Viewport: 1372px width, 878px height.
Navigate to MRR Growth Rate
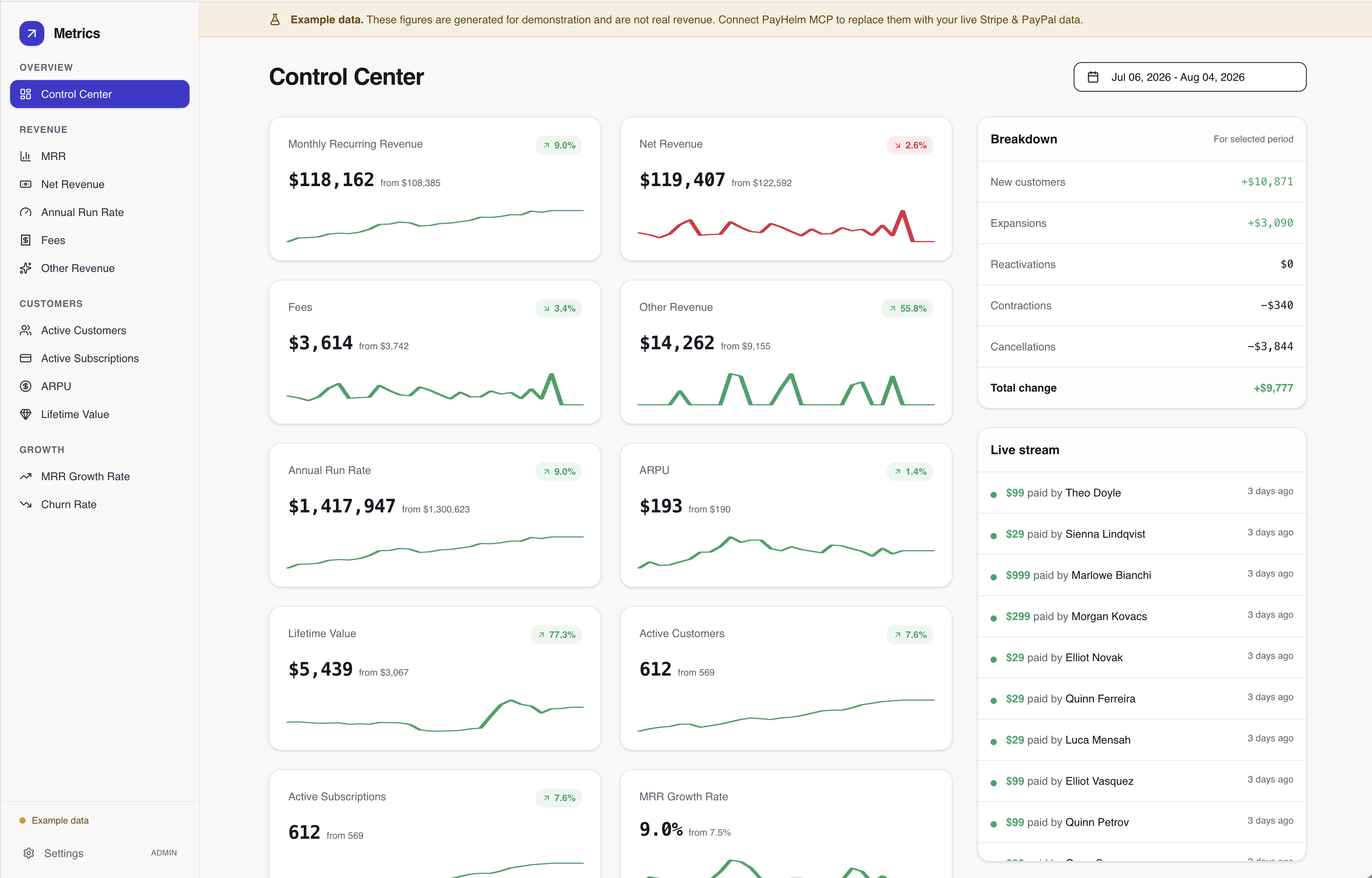(100, 476)
